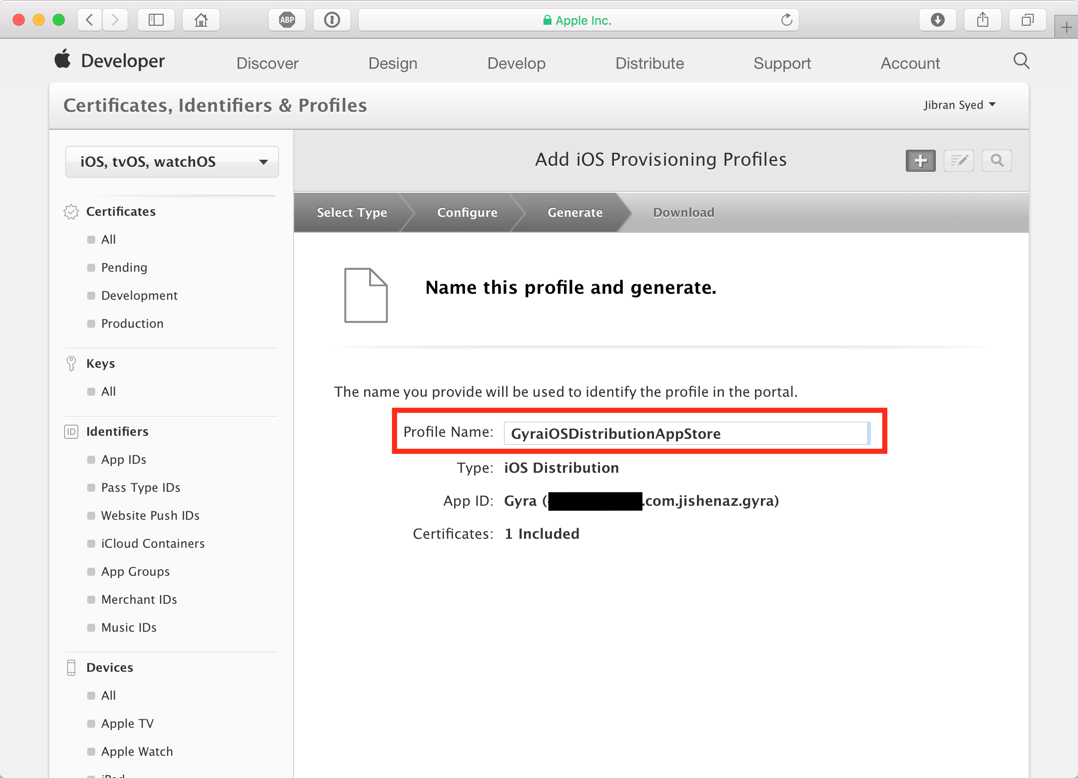
Task: Show Apple Watch devices
Action: (138, 752)
